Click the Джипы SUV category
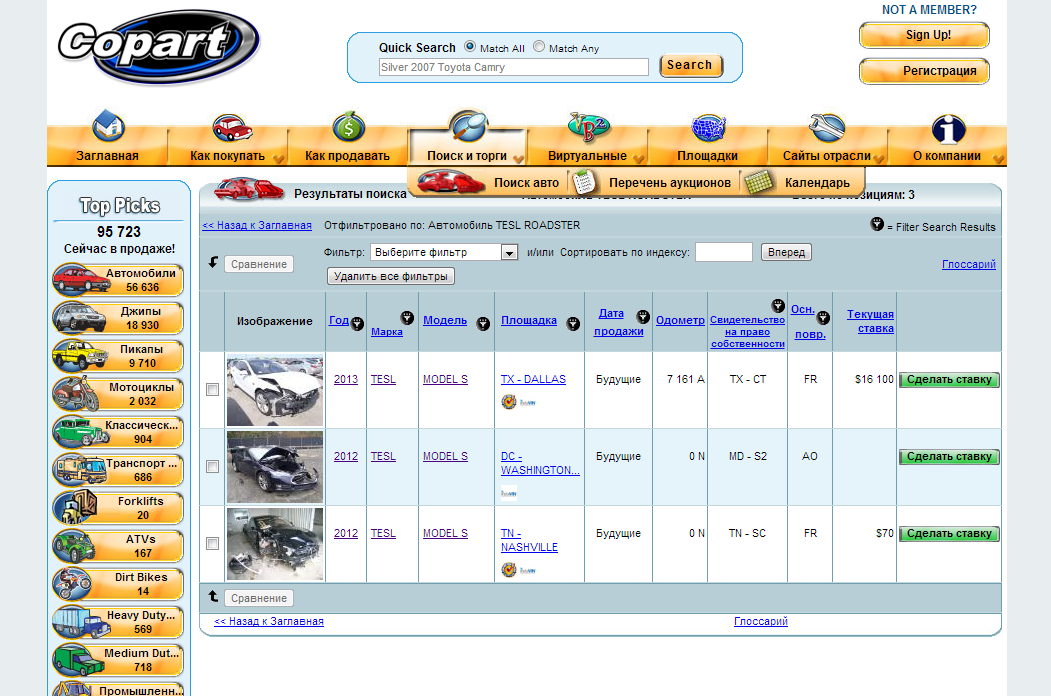This screenshot has width=1051, height=696. tap(118, 318)
